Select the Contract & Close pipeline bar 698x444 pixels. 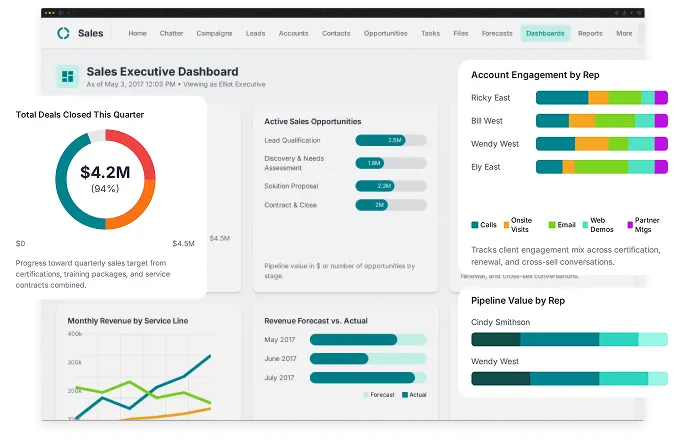pyautogui.click(x=372, y=204)
